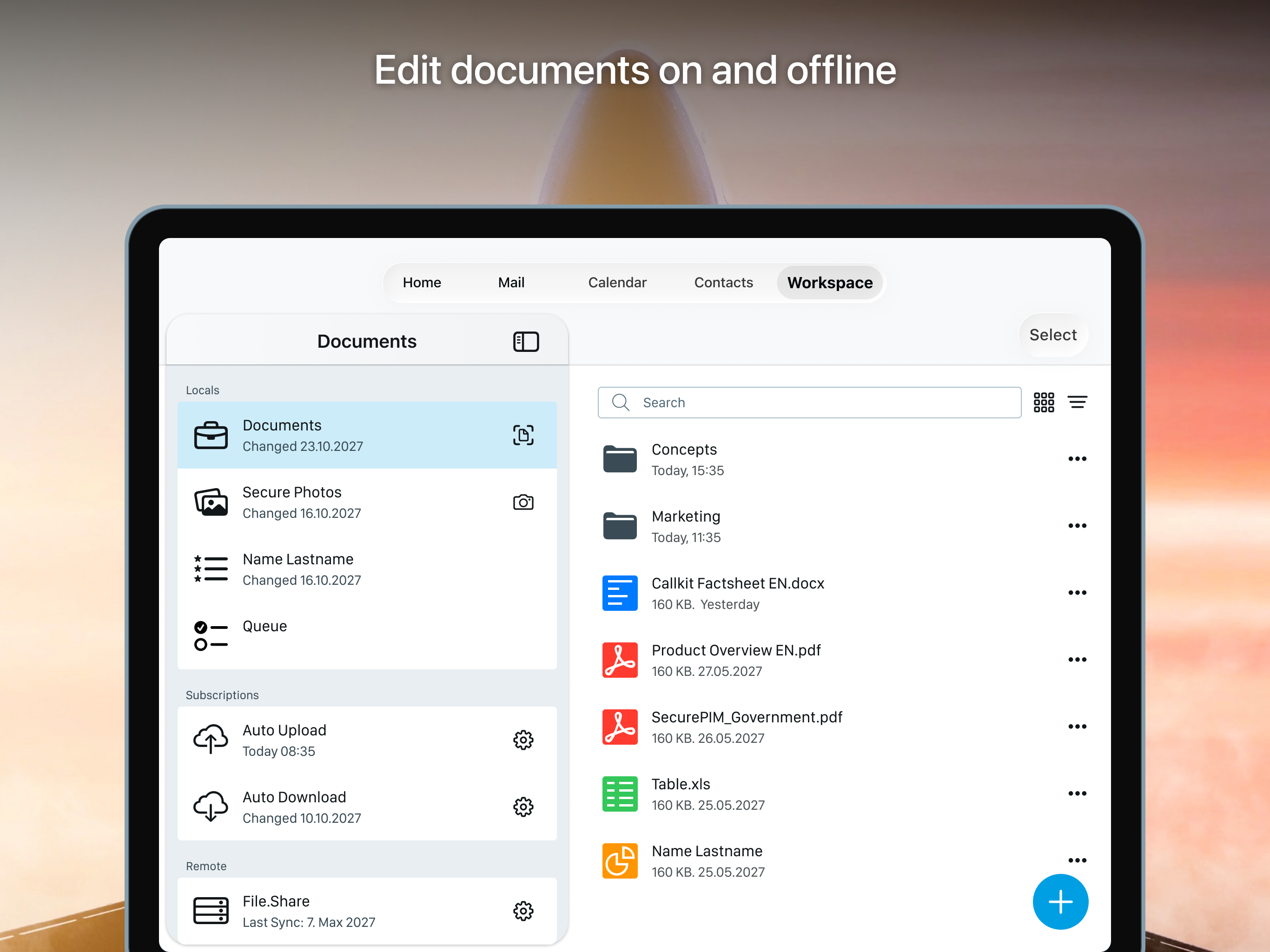Click the Secure Photos gallery icon

pyautogui.click(x=211, y=502)
